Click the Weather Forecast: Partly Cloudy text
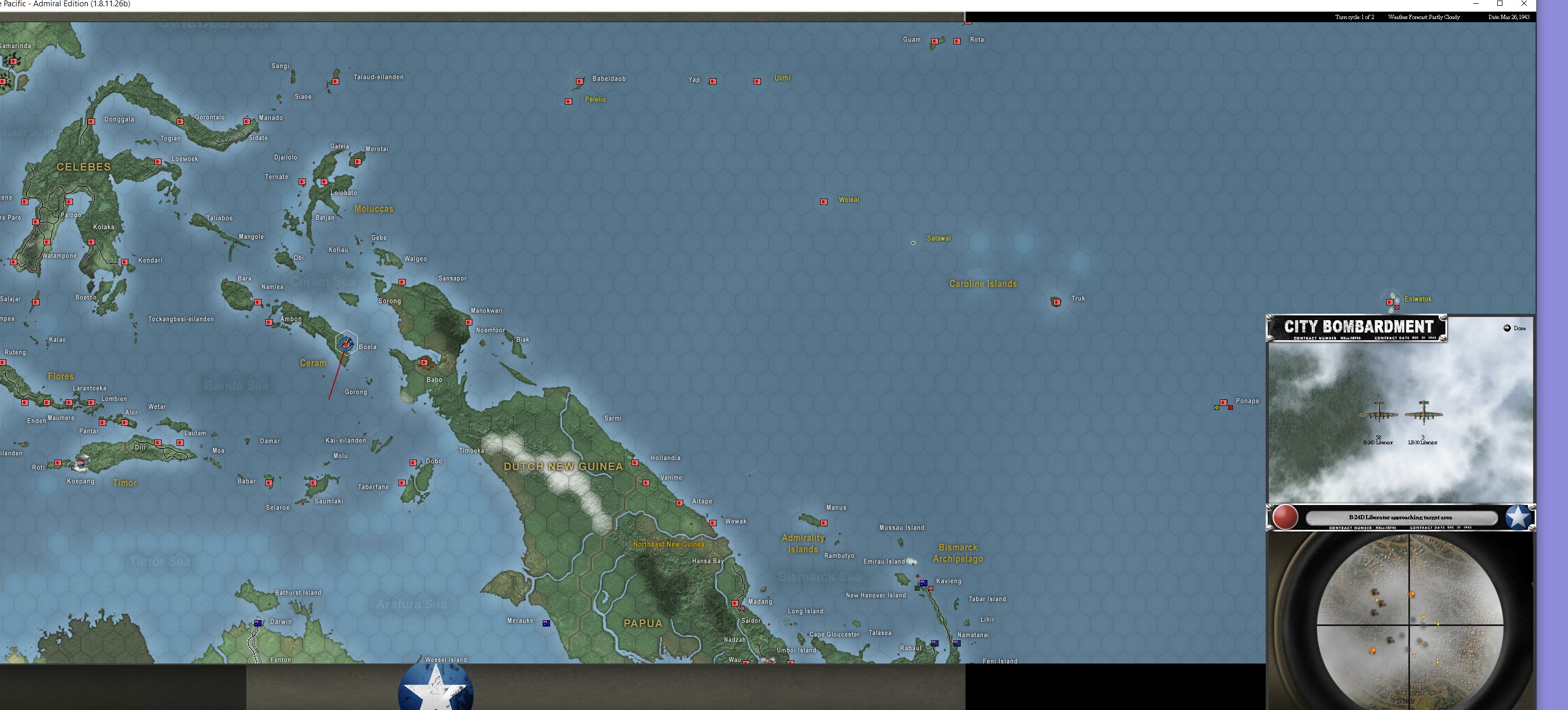 (x=1424, y=17)
